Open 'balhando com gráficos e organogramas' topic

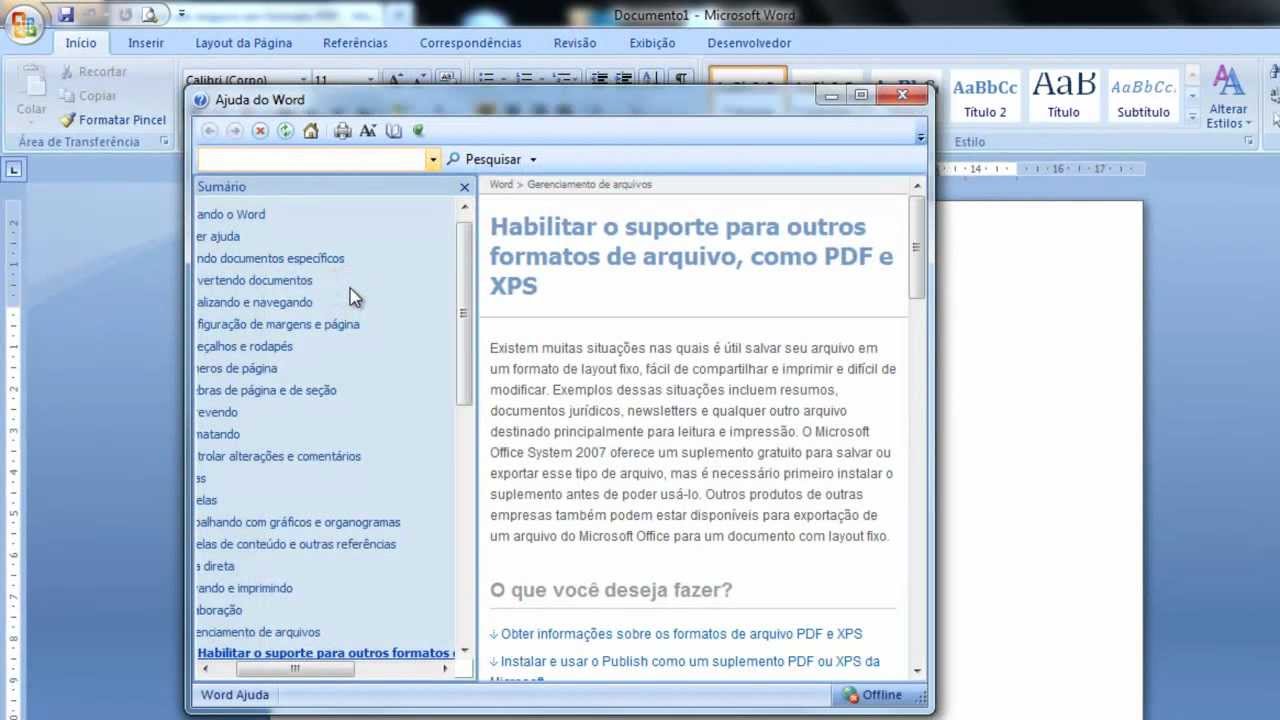pos(299,522)
